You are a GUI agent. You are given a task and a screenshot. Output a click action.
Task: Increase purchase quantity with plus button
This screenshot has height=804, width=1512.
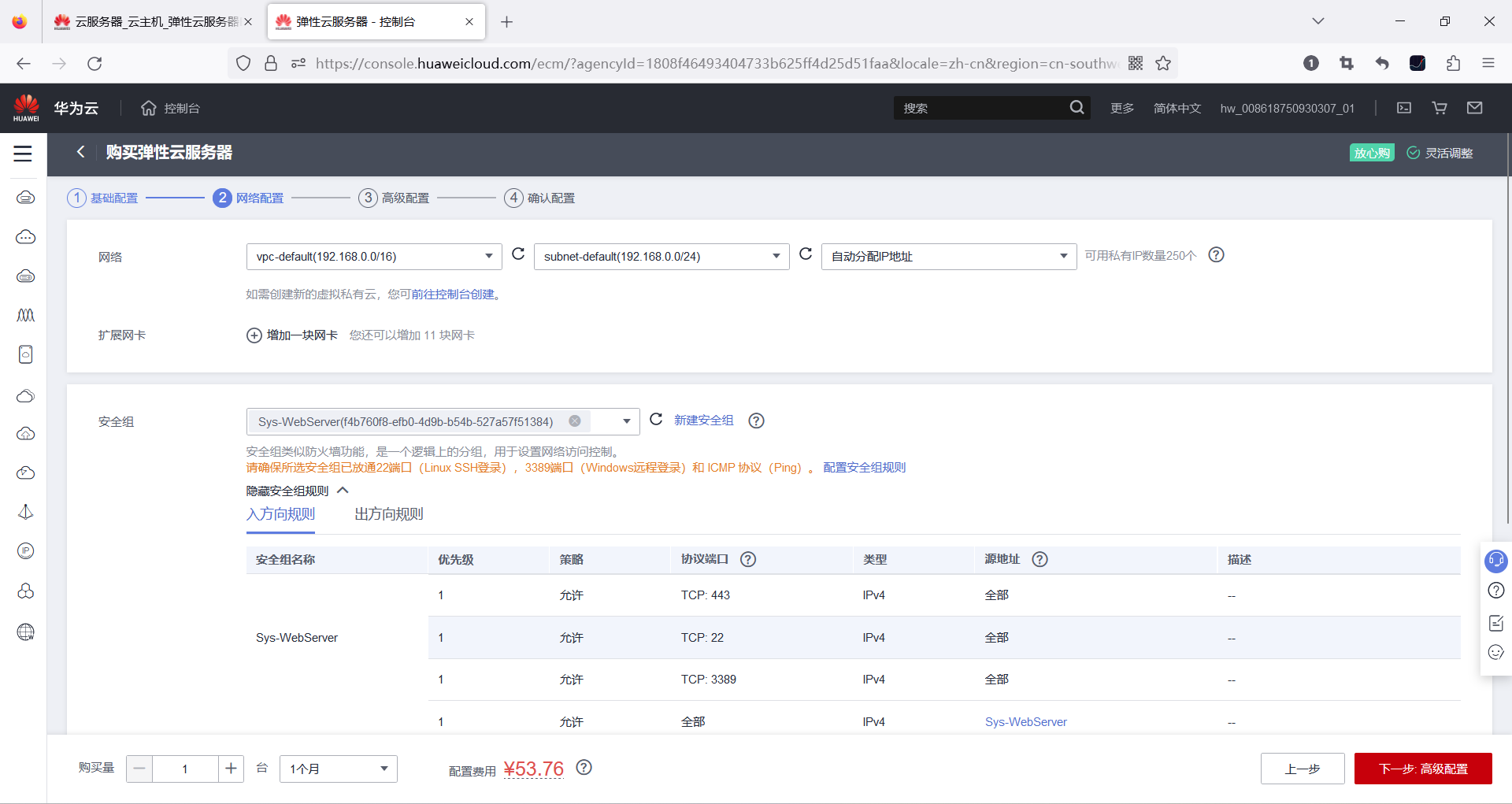231,769
